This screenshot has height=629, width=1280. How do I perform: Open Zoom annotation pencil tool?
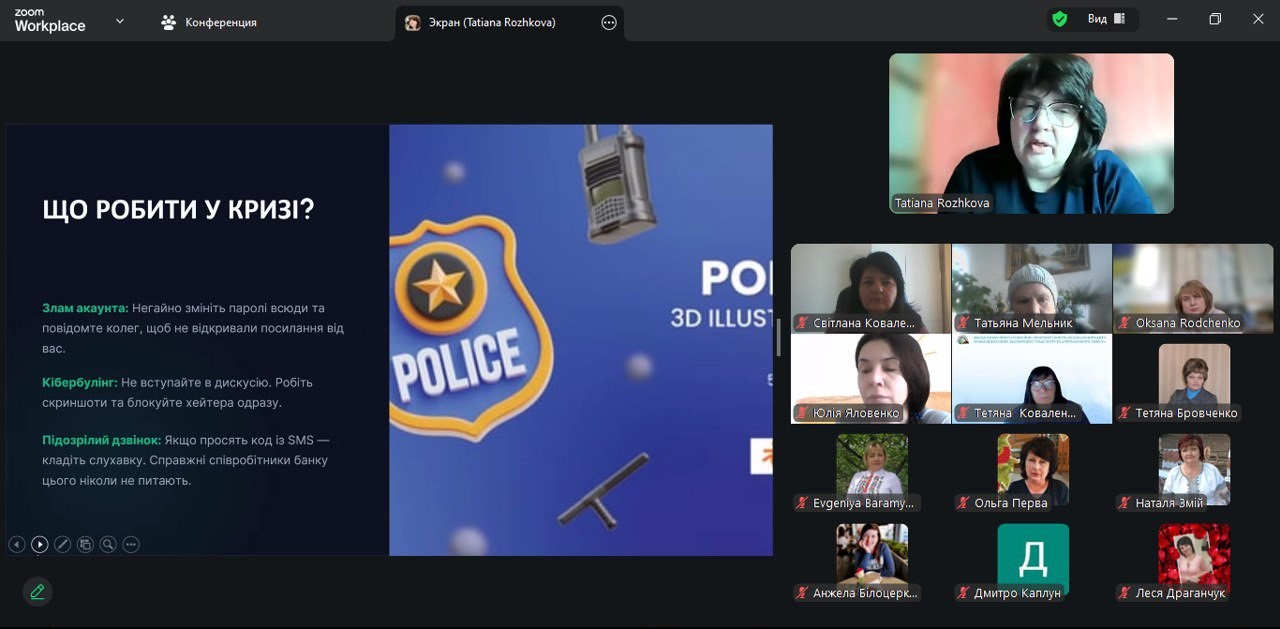(x=37, y=591)
